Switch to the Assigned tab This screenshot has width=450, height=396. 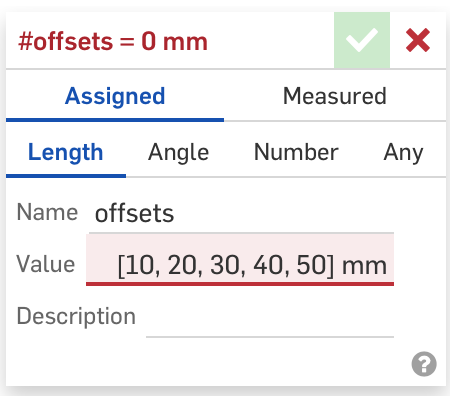coord(115,96)
